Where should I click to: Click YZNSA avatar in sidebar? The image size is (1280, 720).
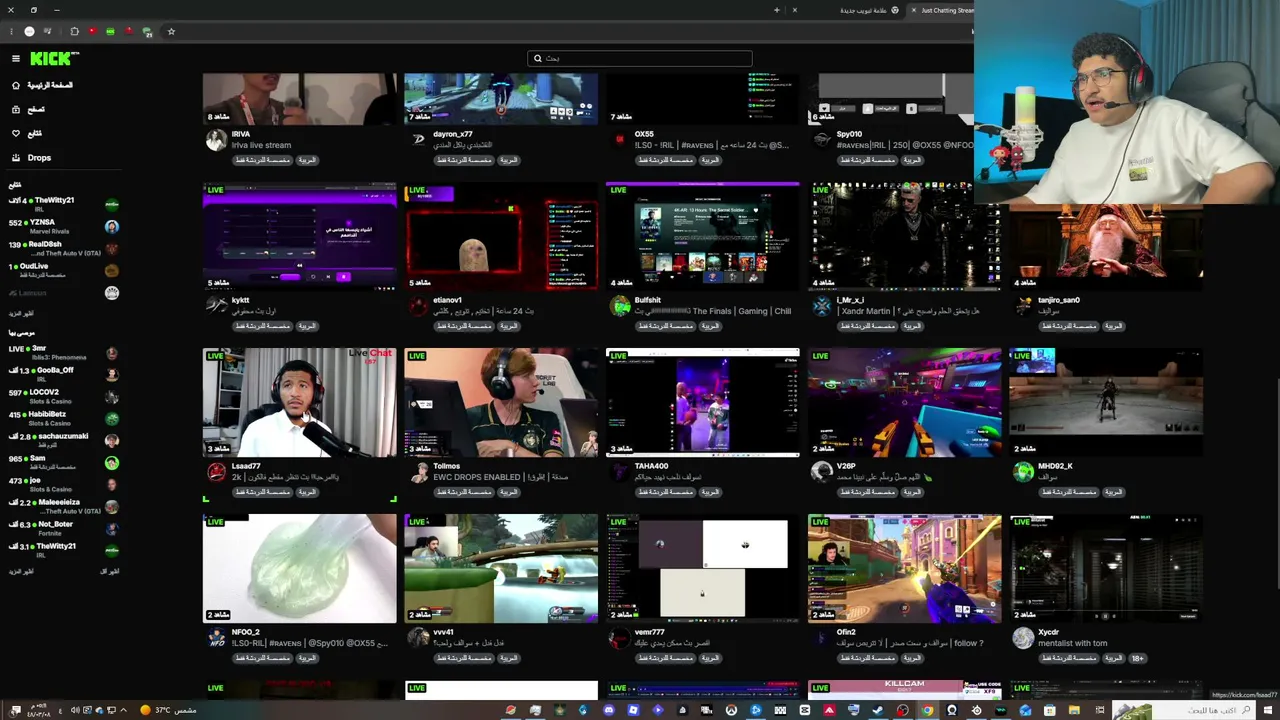coord(112,227)
